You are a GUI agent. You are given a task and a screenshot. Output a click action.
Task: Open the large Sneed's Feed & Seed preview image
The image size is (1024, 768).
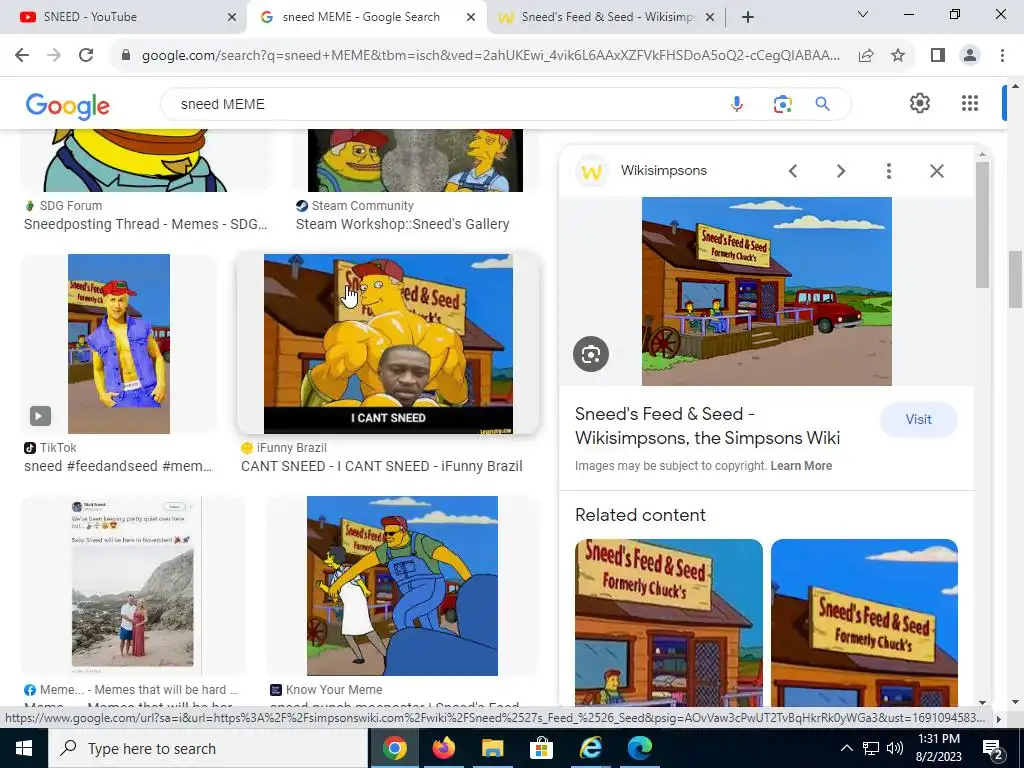[x=767, y=291]
